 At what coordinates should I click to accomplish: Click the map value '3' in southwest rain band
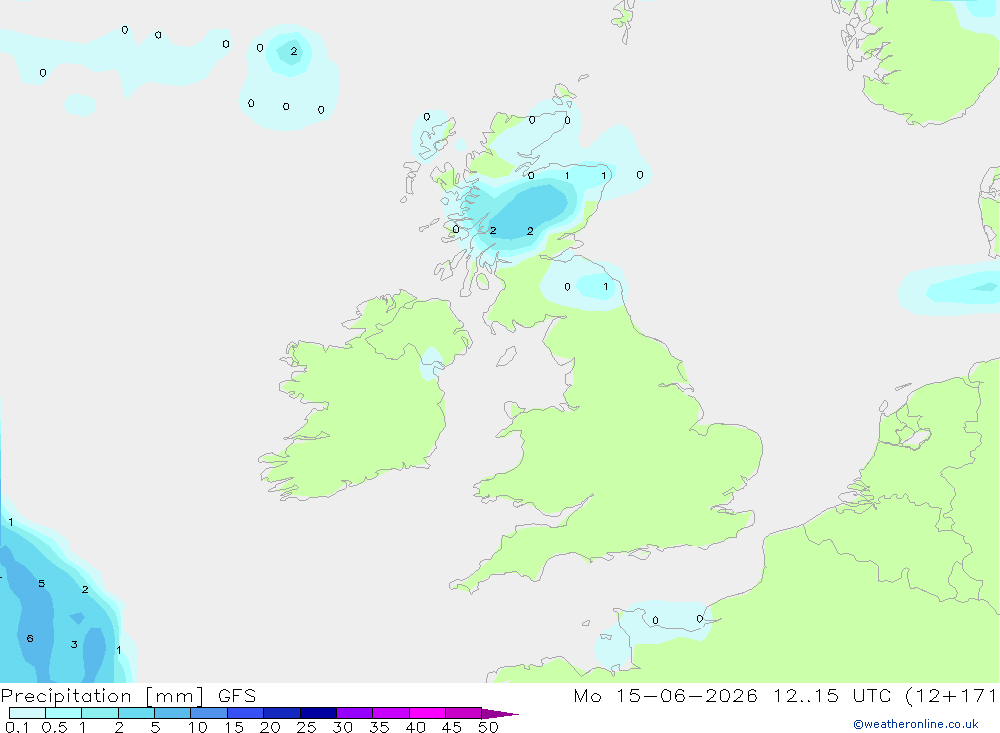pyautogui.click(x=74, y=644)
